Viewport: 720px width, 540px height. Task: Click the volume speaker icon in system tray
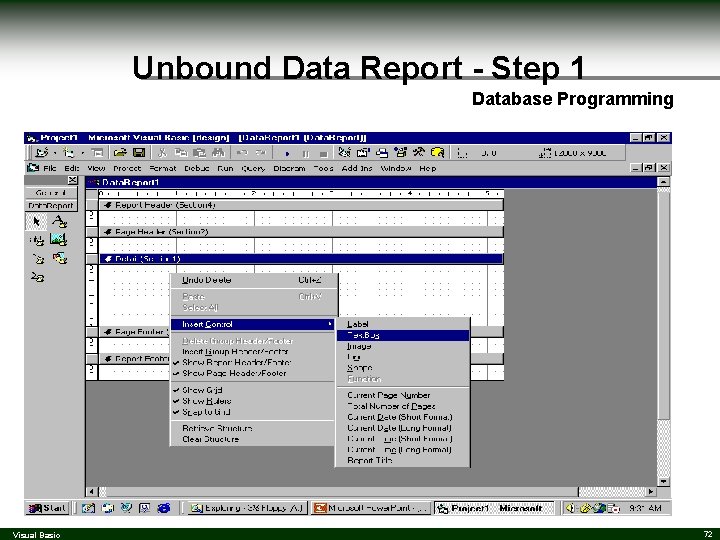571,508
